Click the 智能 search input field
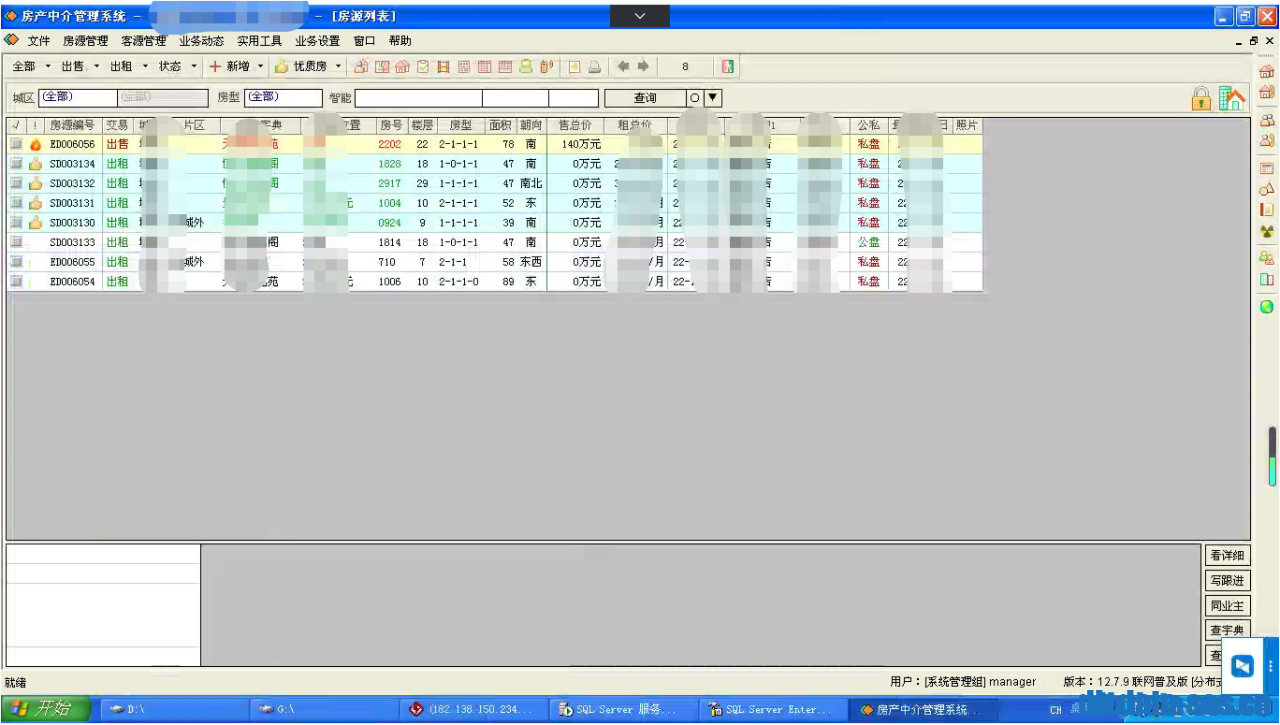The width and height of the screenshot is (1280, 725). pos(418,98)
